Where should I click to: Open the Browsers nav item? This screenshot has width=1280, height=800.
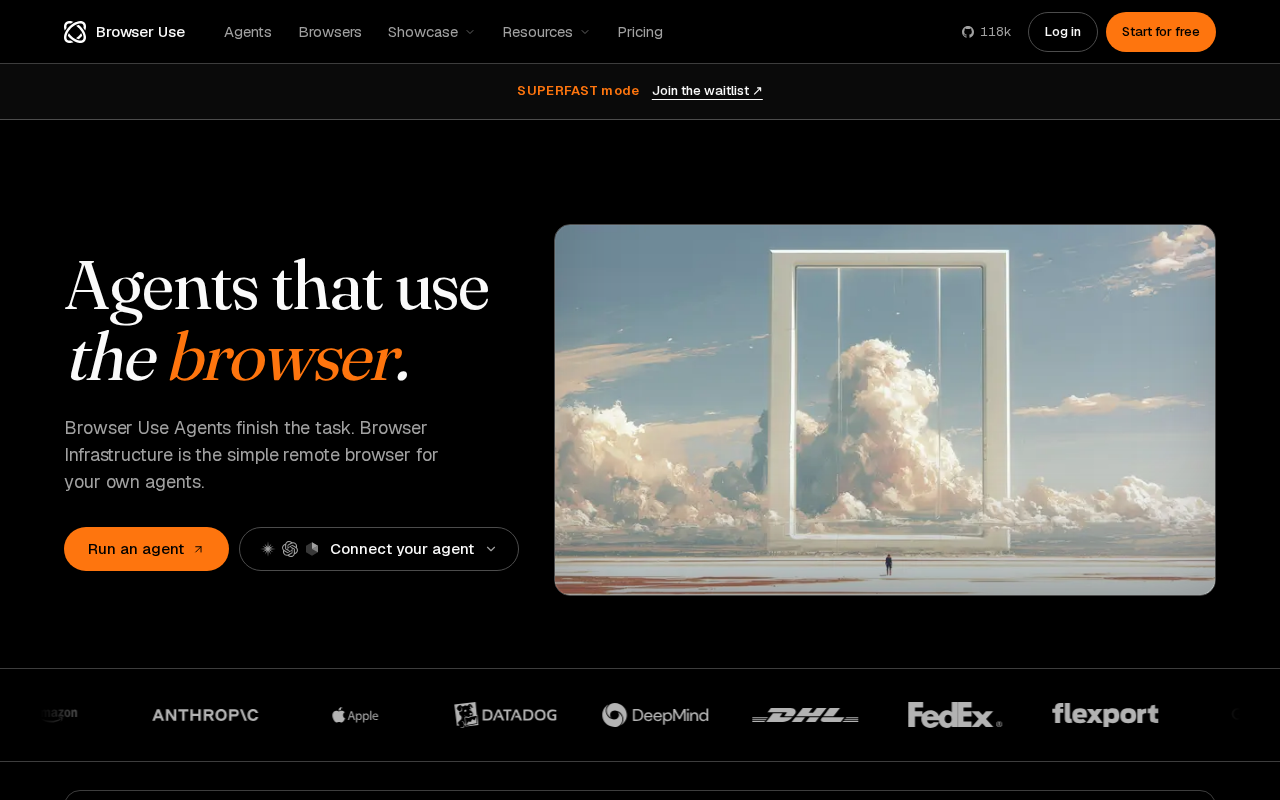click(330, 32)
